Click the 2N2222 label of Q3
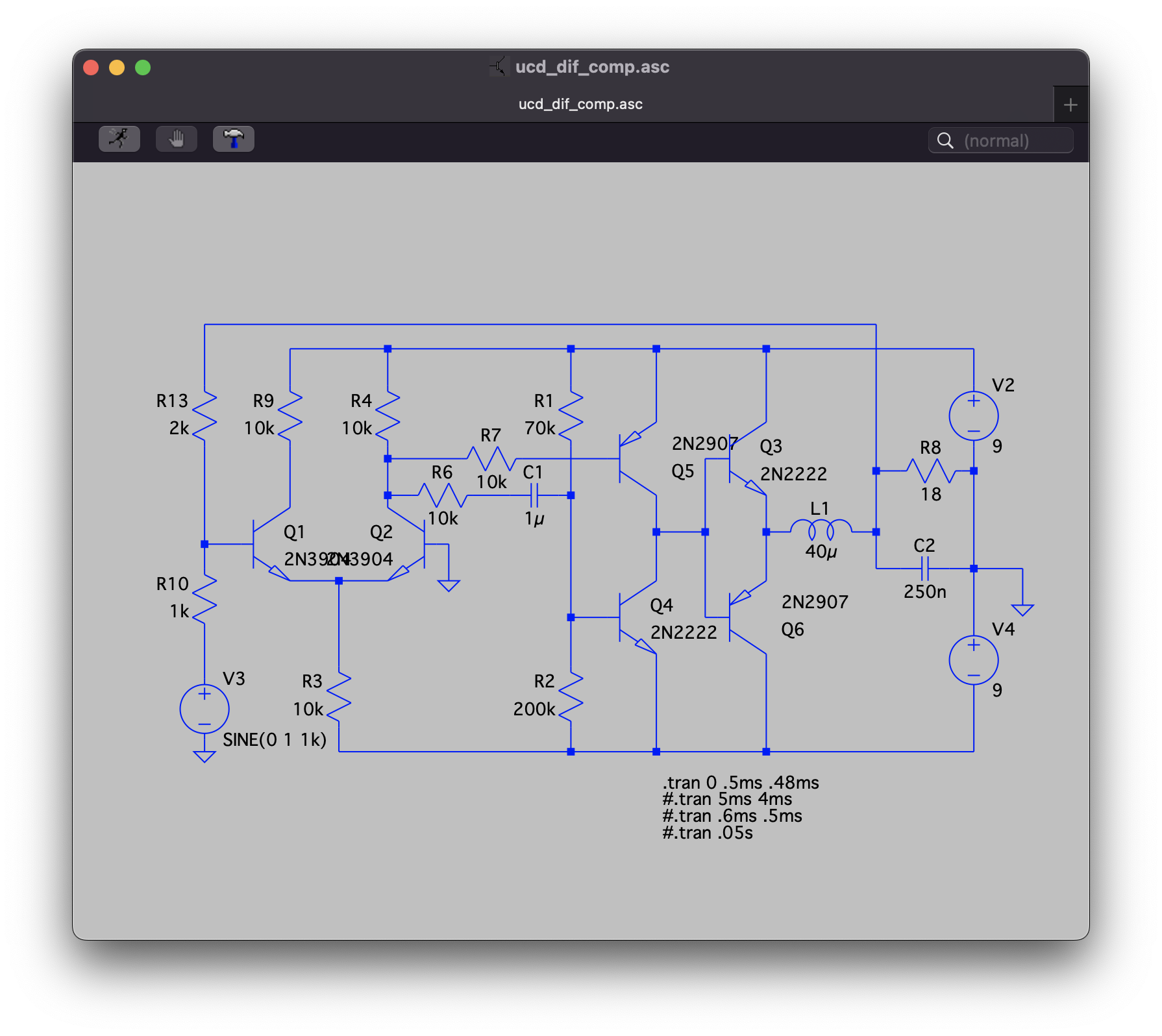Image resolution: width=1162 pixels, height=1036 pixels. click(793, 474)
